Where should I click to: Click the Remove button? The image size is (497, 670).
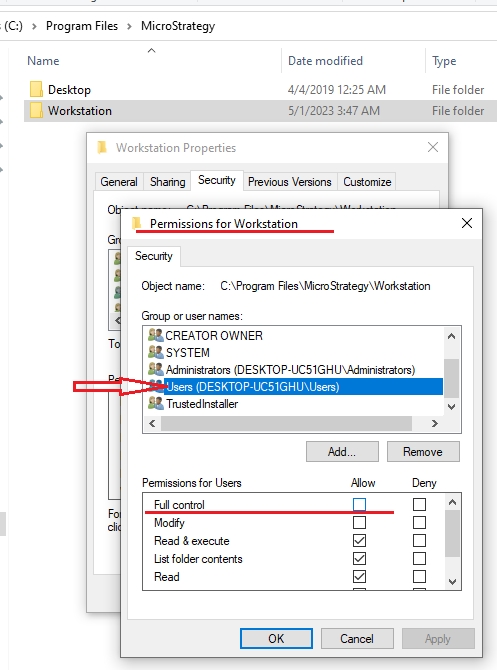[x=423, y=452]
